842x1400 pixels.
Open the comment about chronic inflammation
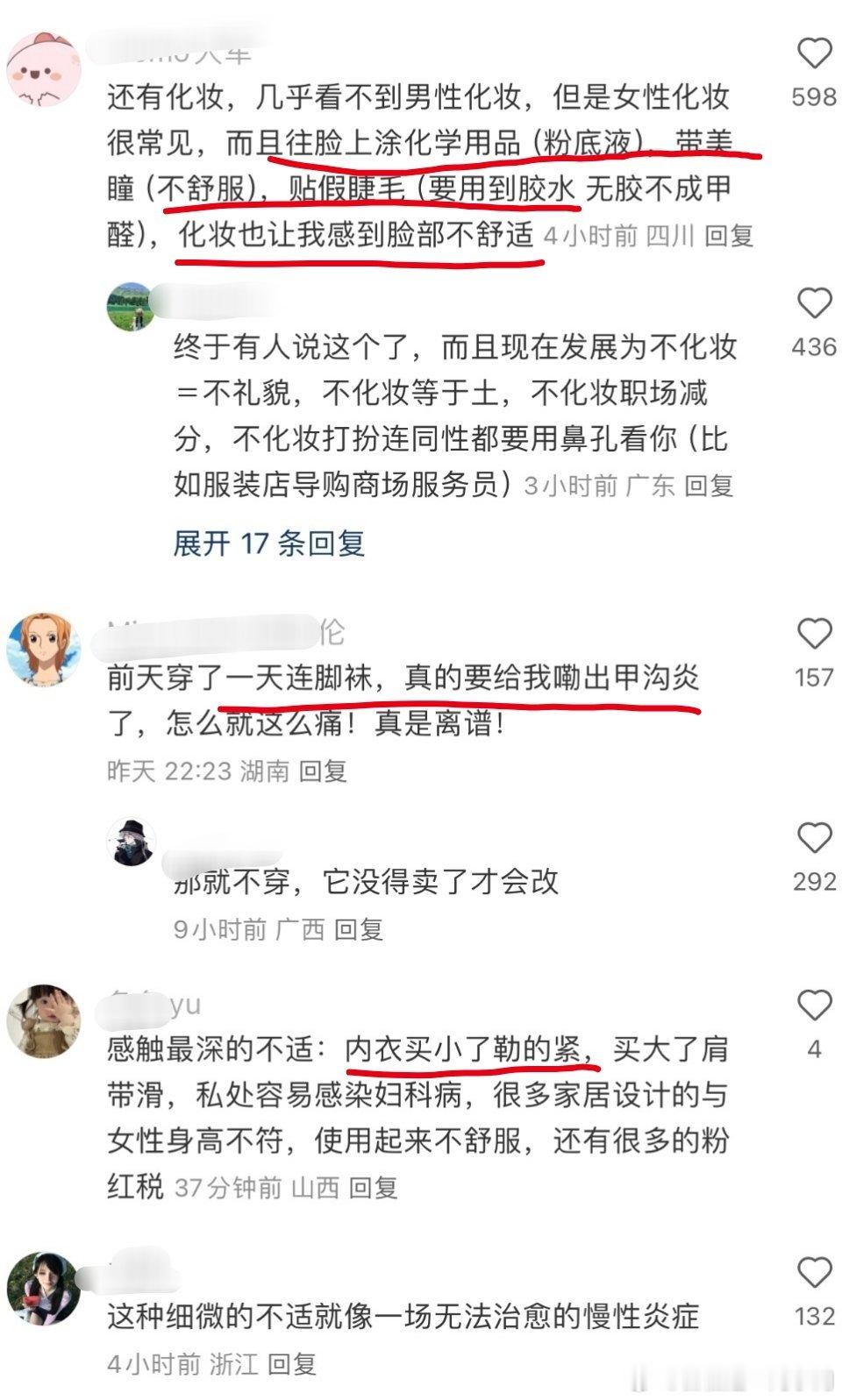pos(403,1317)
